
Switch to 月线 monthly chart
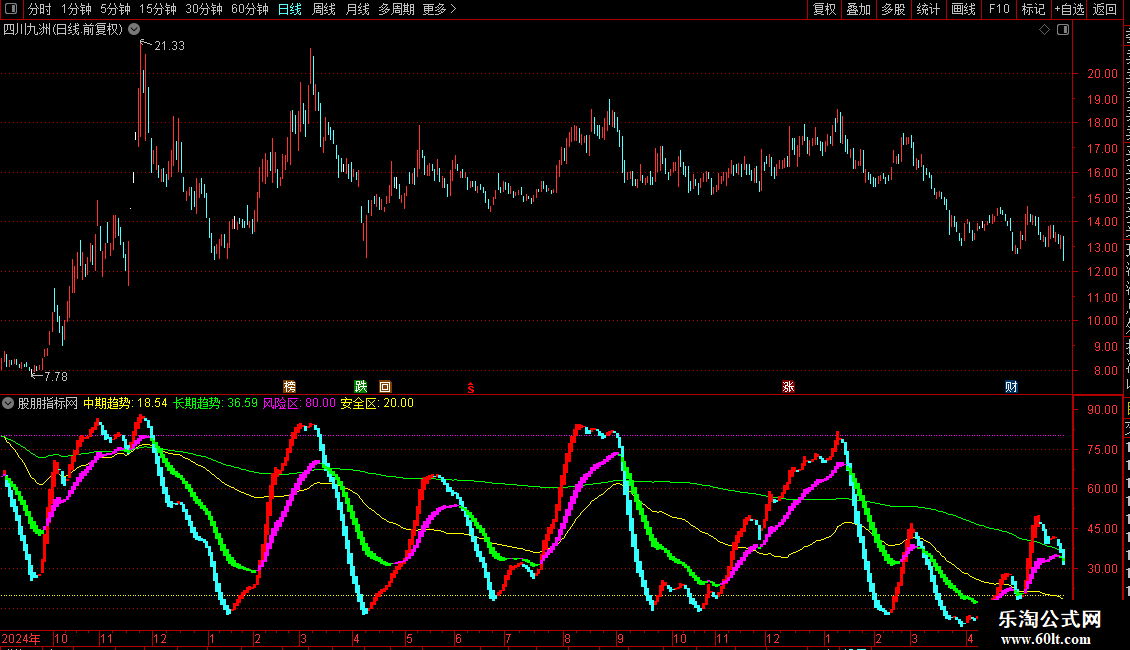357,9
